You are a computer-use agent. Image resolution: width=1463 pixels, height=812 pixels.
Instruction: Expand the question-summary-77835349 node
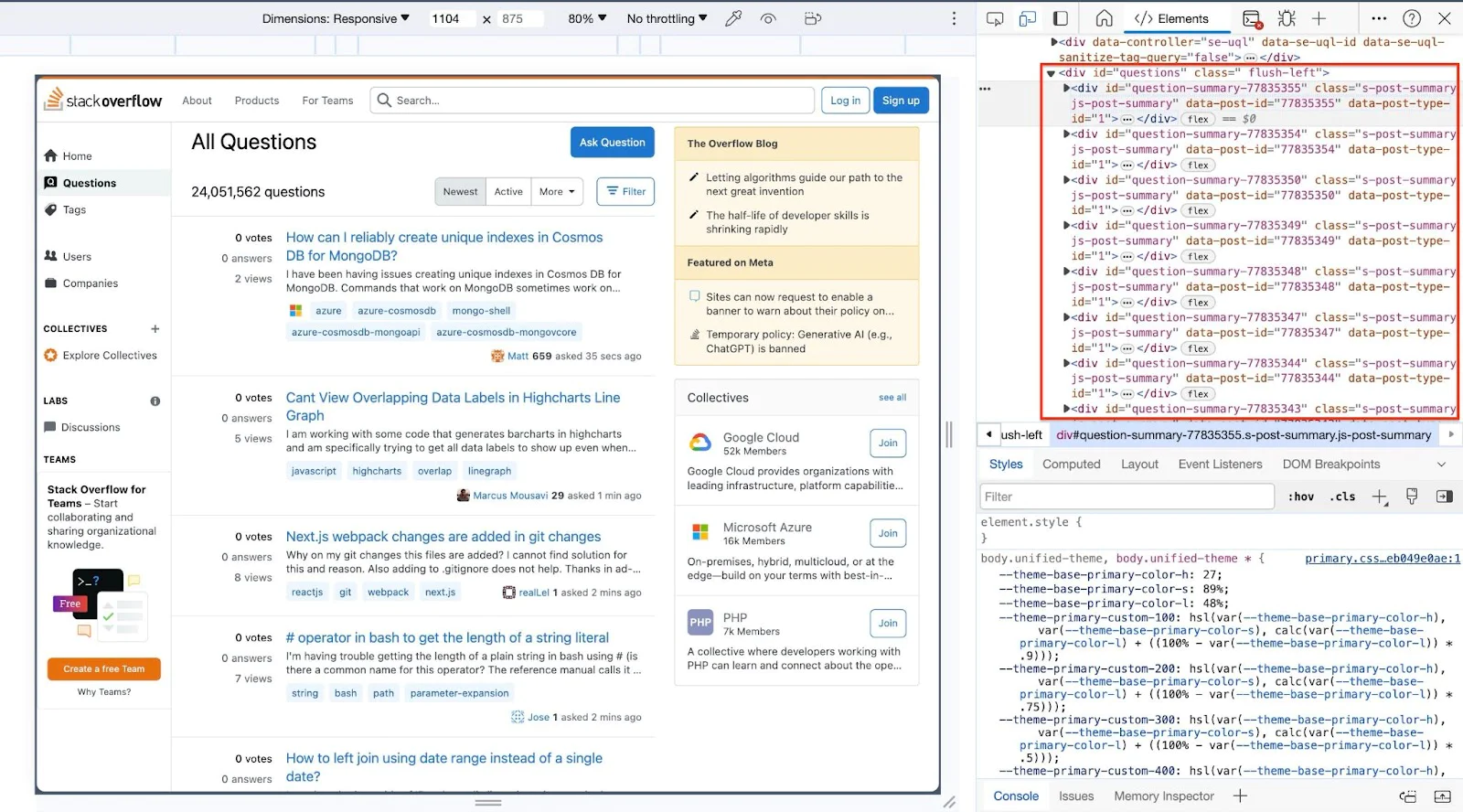pyautogui.click(x=1066, y=226)
